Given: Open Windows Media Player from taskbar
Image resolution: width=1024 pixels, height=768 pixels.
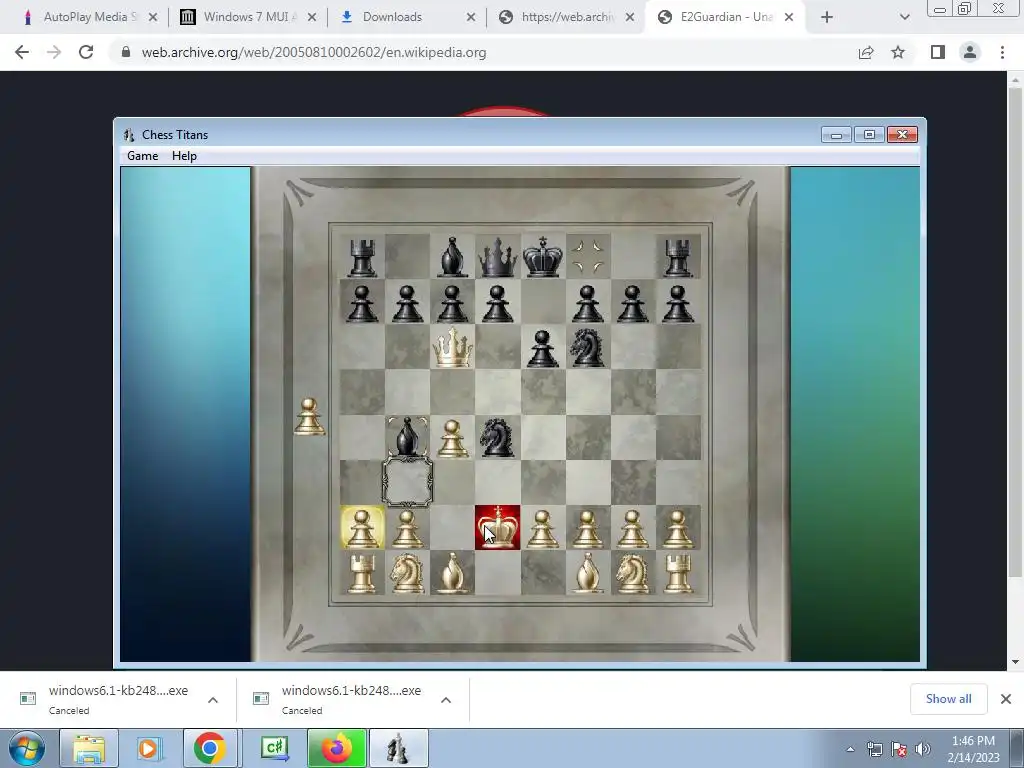Looking at the screenshot, I should point(150,748).
